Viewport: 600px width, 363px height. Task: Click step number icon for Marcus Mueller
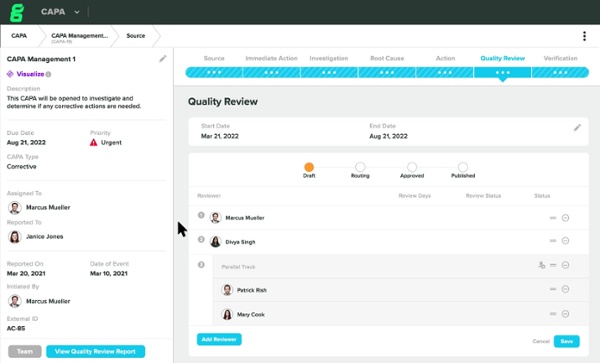click(x=201, y=215)
